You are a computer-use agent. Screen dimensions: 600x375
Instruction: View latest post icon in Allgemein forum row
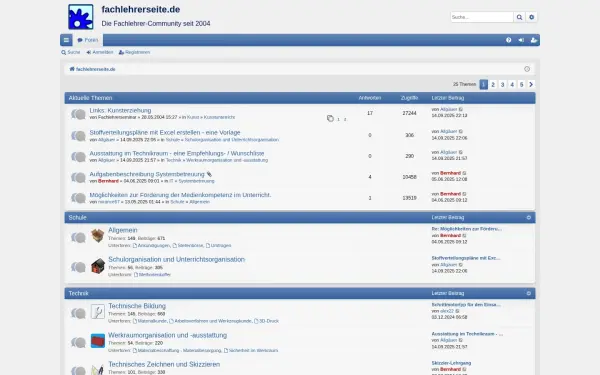(465, 236)
